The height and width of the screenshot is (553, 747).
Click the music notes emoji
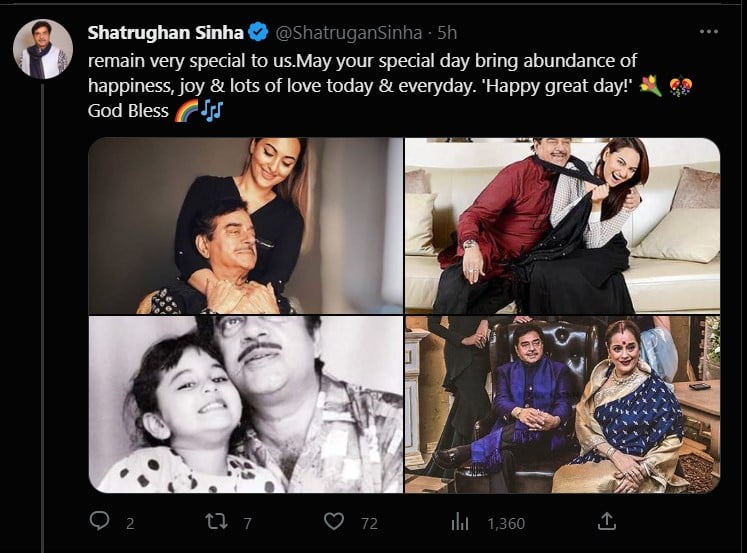[211, 109]
